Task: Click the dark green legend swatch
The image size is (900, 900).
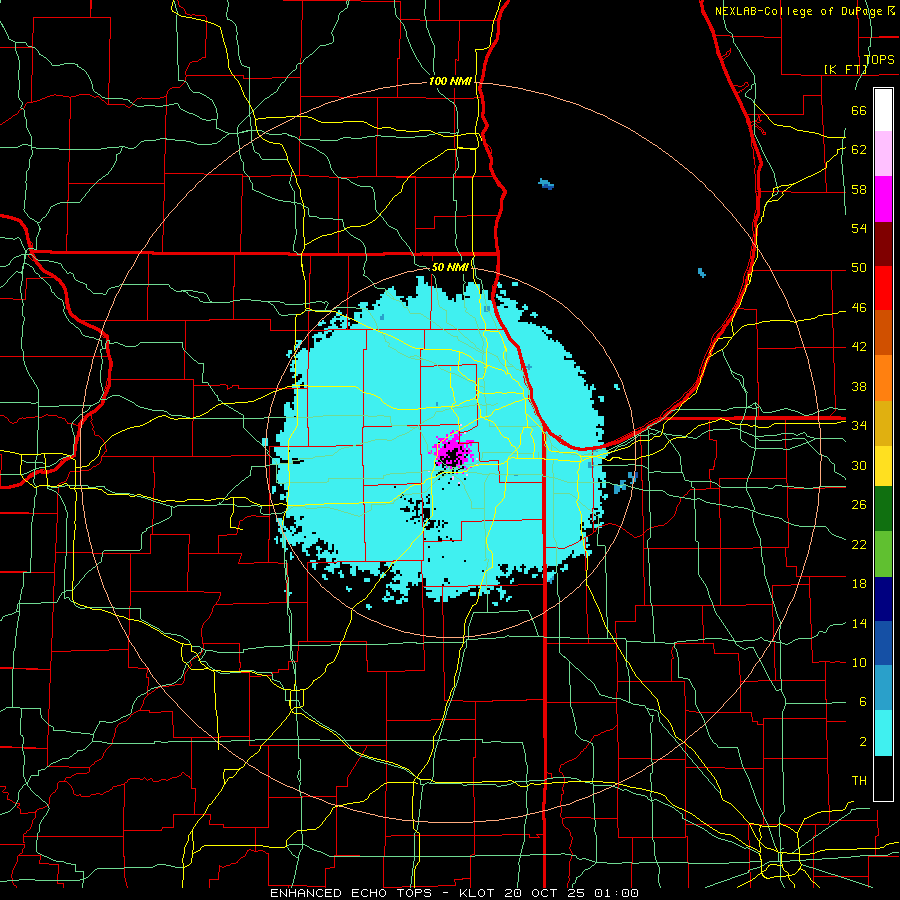Action: coord(883,509)
